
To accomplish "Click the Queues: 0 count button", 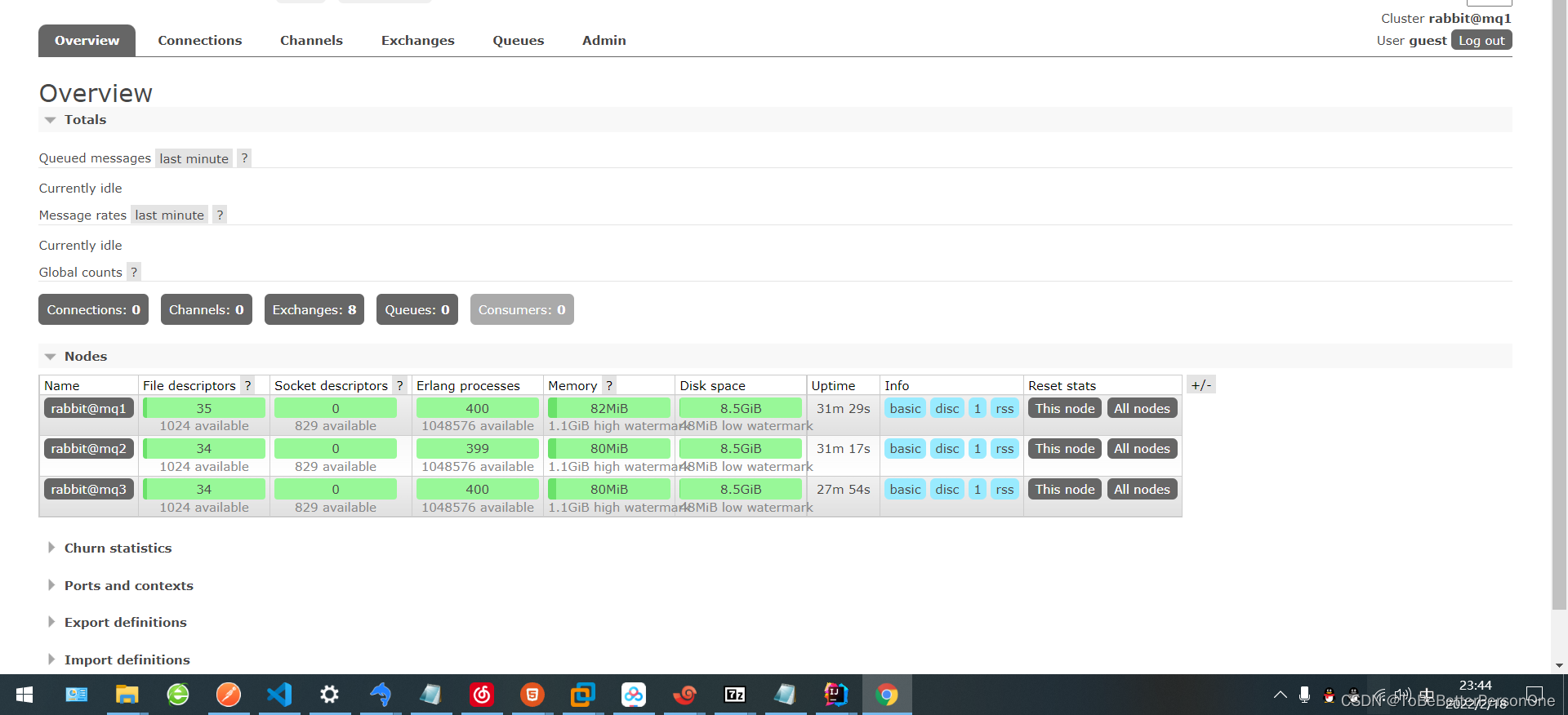I will (x=416, y=309).
